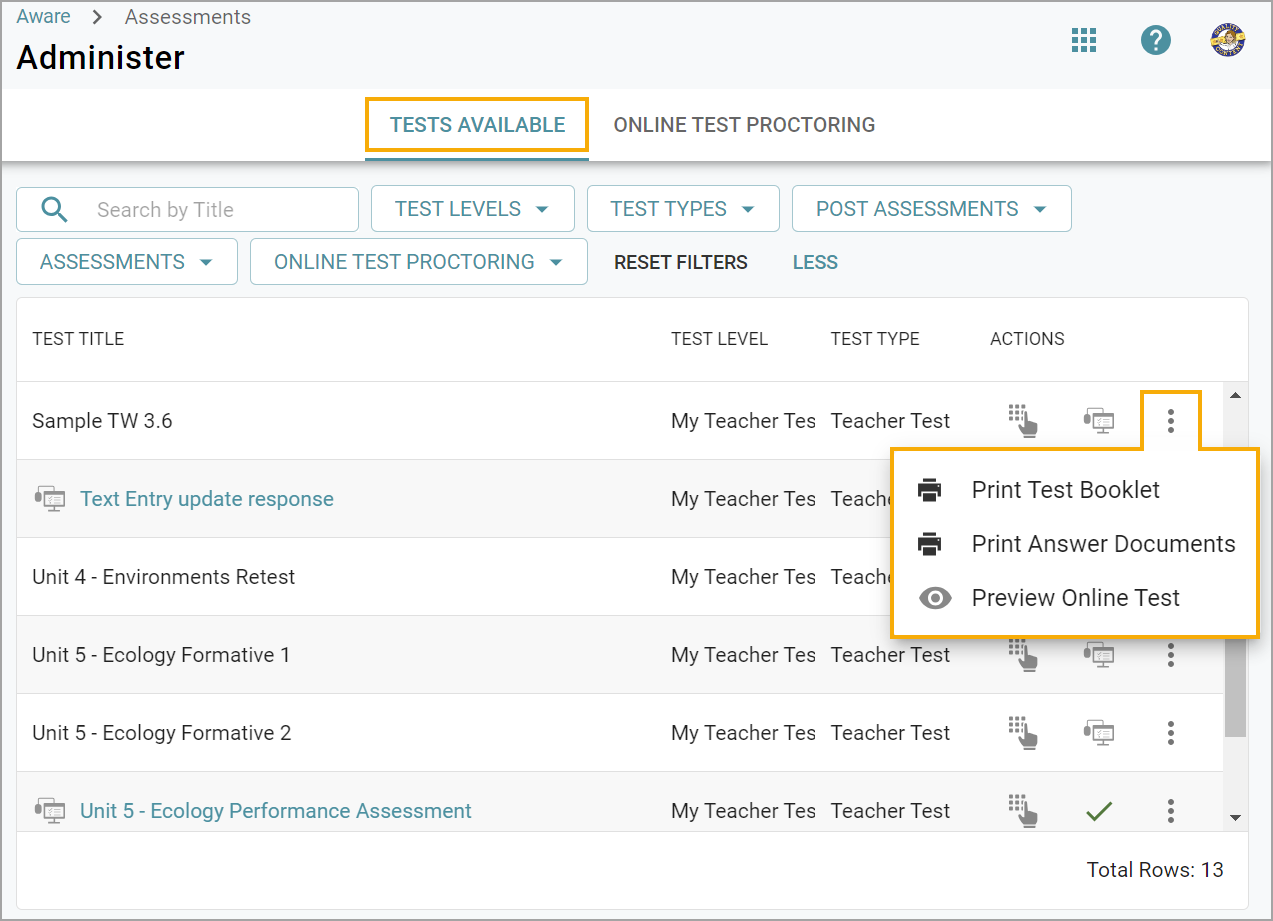Click keypad entry icon for Ecology Formative 2
Screen dimensions: 1273x921
coord(1022,733)
